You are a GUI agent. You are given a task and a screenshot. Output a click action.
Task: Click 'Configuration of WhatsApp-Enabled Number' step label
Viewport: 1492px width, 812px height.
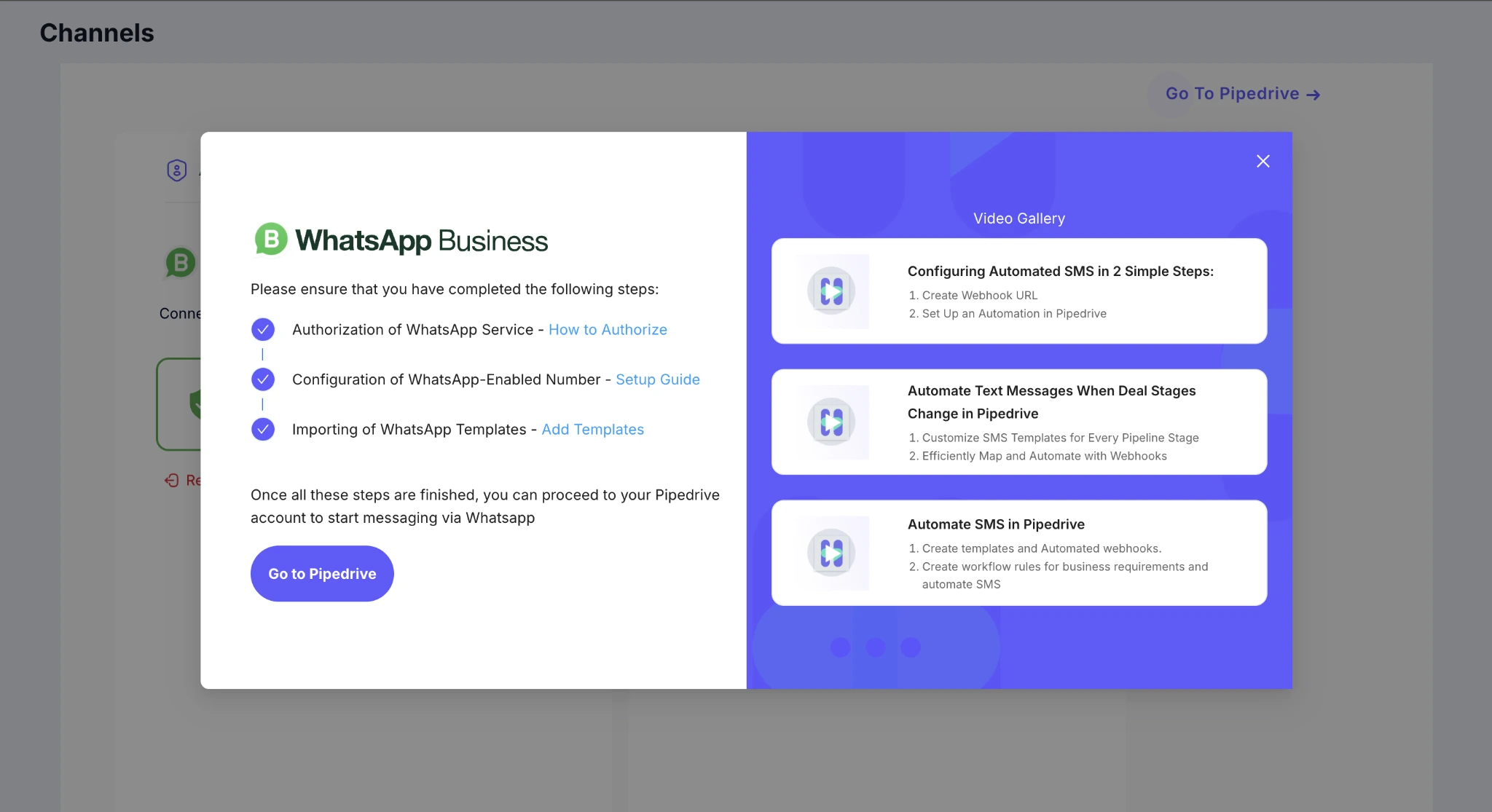pyautogui.click(x=446, y=379)
